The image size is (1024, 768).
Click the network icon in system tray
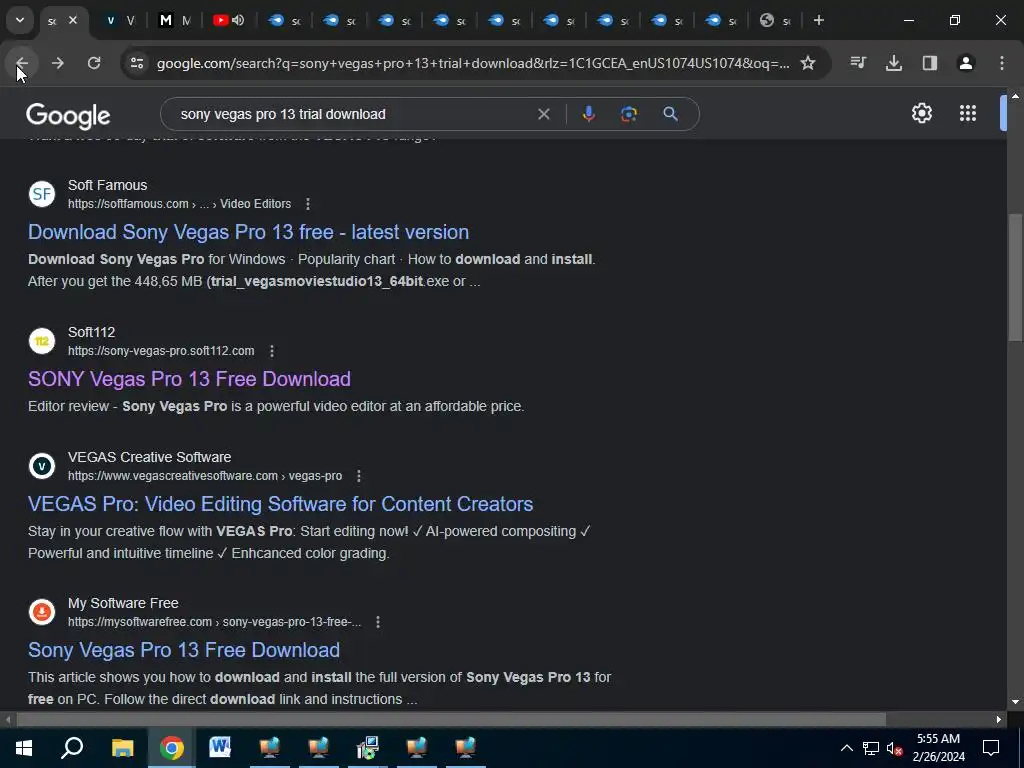point(871,748)
